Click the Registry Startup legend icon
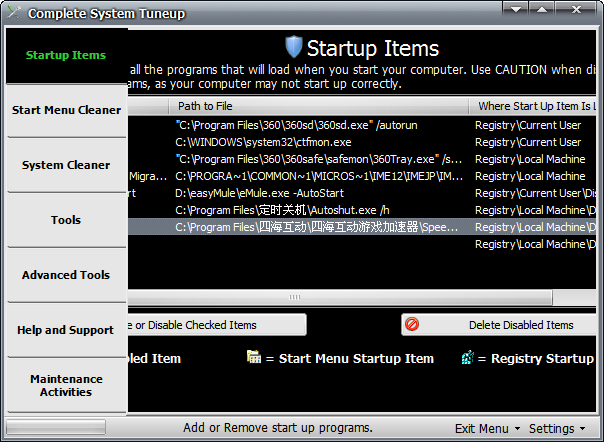Image resolution: width=604 pixels, height=442 pixels. coord(467,358)
